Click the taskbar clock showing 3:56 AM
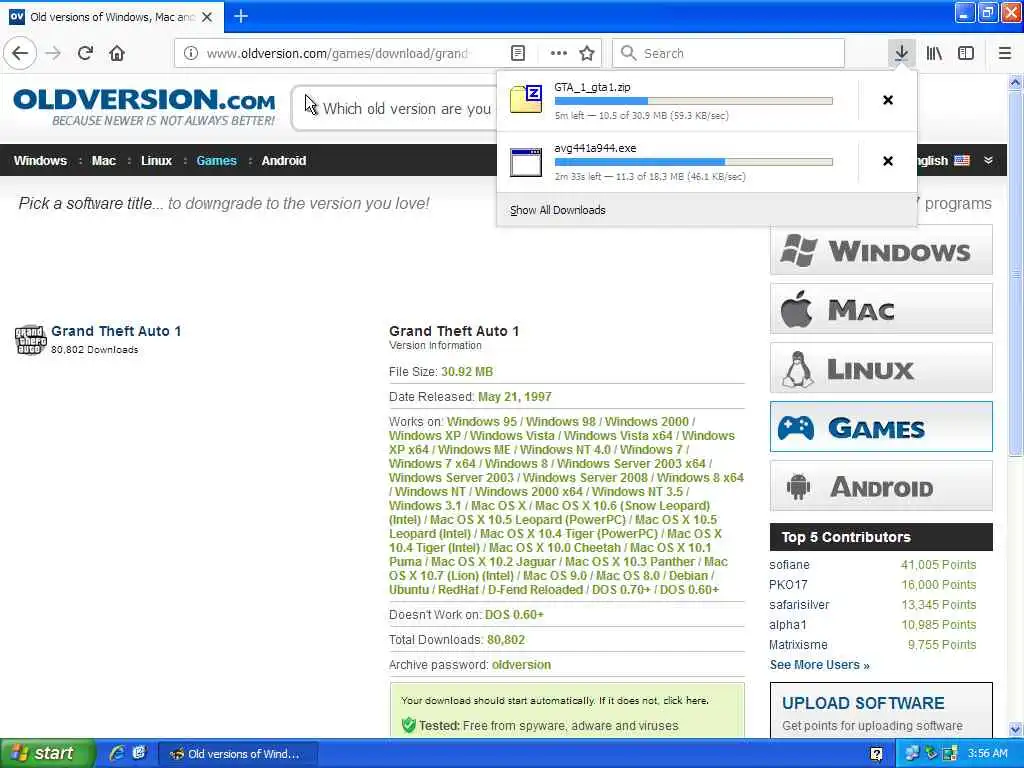This screenshot has height=768, width=1024. pos(987,754)
